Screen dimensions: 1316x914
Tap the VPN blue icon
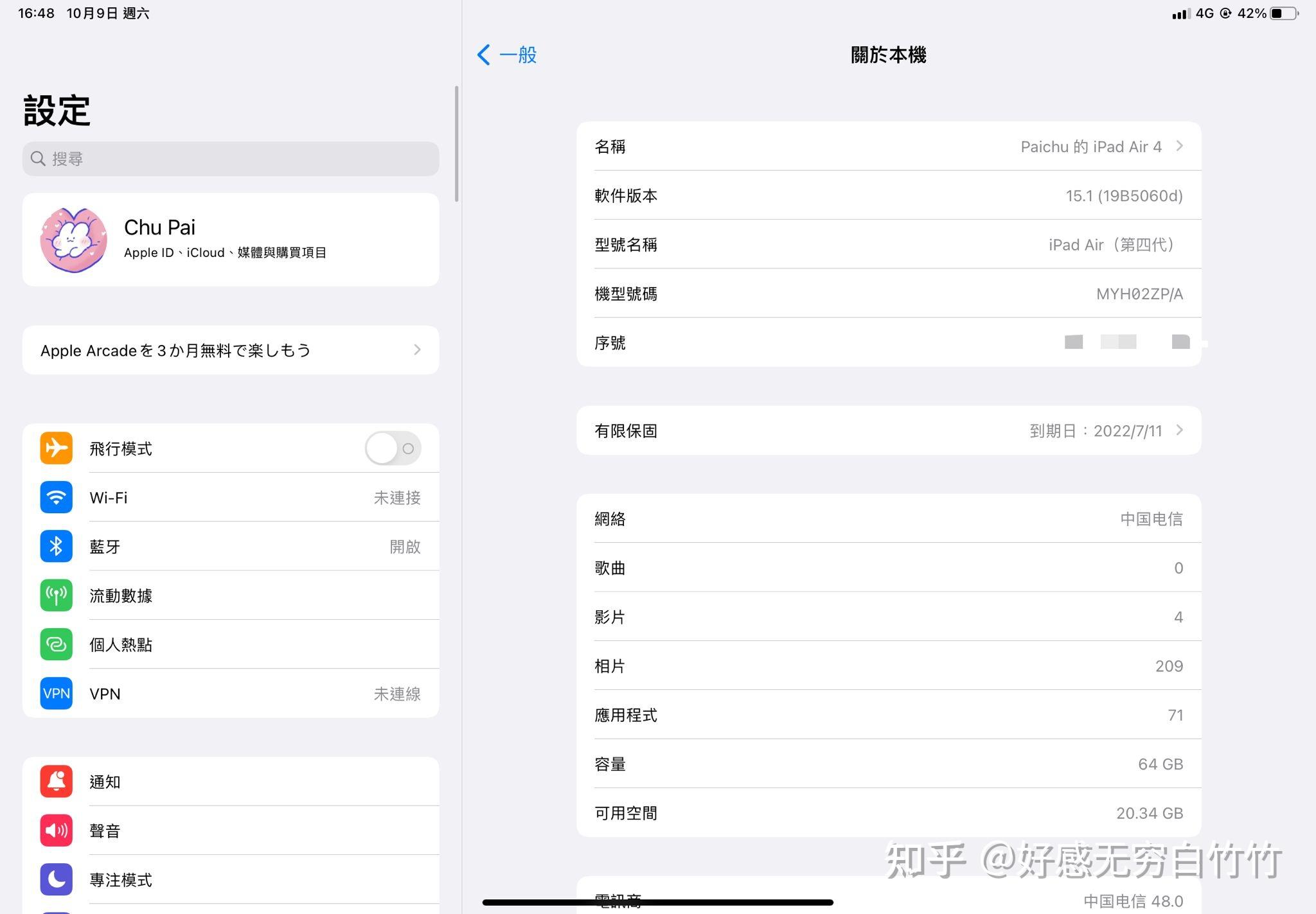(x=56, y=693)
